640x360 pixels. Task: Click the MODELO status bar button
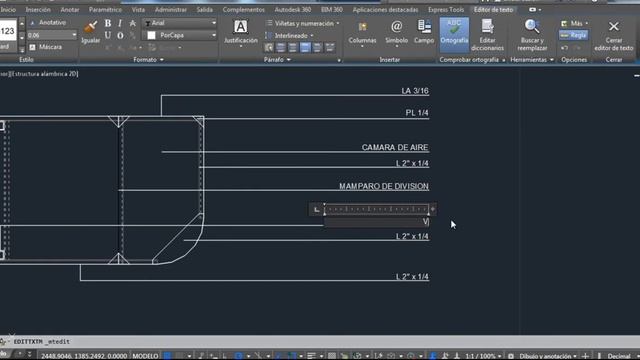(x=145, y=356)
